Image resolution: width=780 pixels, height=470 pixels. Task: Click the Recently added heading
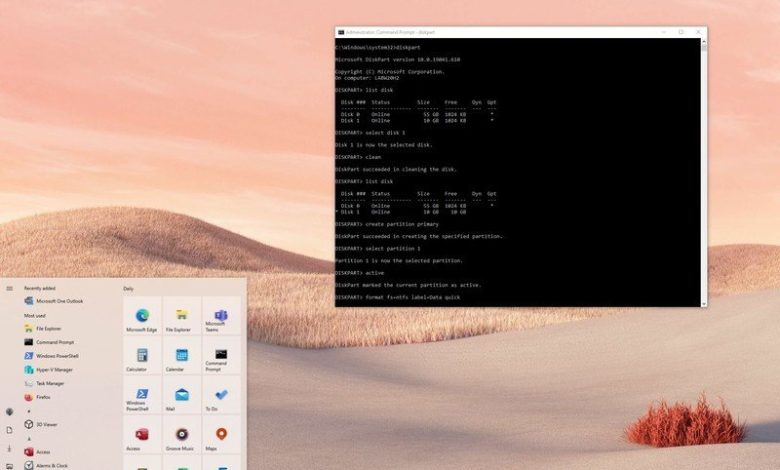pyautogui.click(x=40, y=288)
